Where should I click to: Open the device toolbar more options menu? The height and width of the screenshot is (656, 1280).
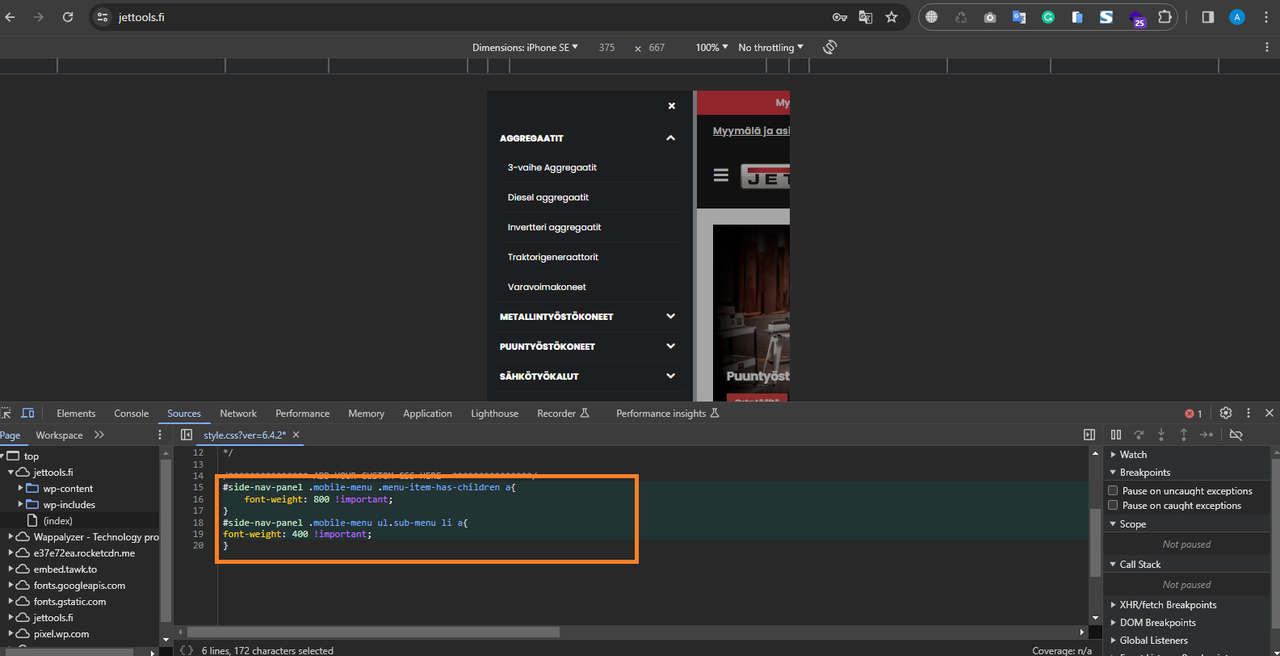1269,47
